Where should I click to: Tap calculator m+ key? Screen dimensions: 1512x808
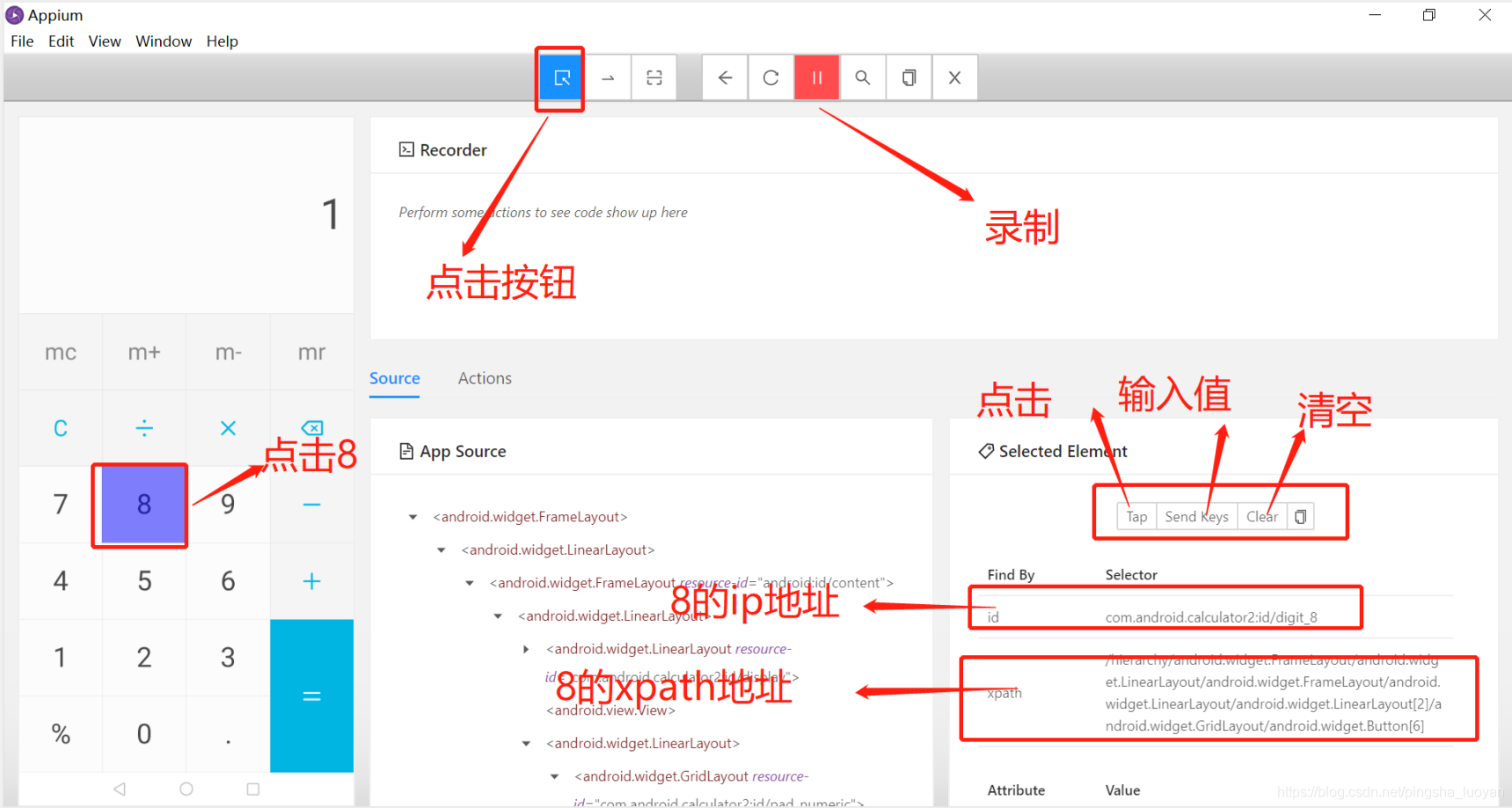coord(144,352)
